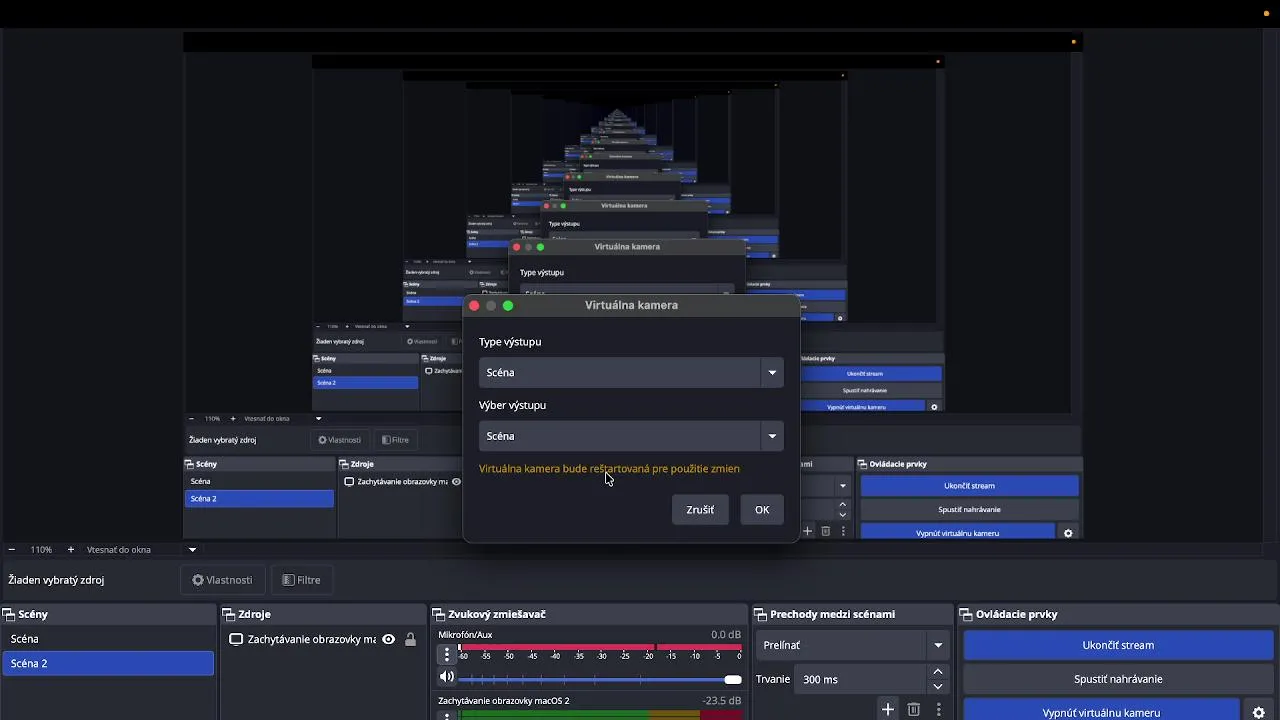The image size is (1280, 720).
Task: Open transition three-dot properties menu
Action: [x=938, y=709]
